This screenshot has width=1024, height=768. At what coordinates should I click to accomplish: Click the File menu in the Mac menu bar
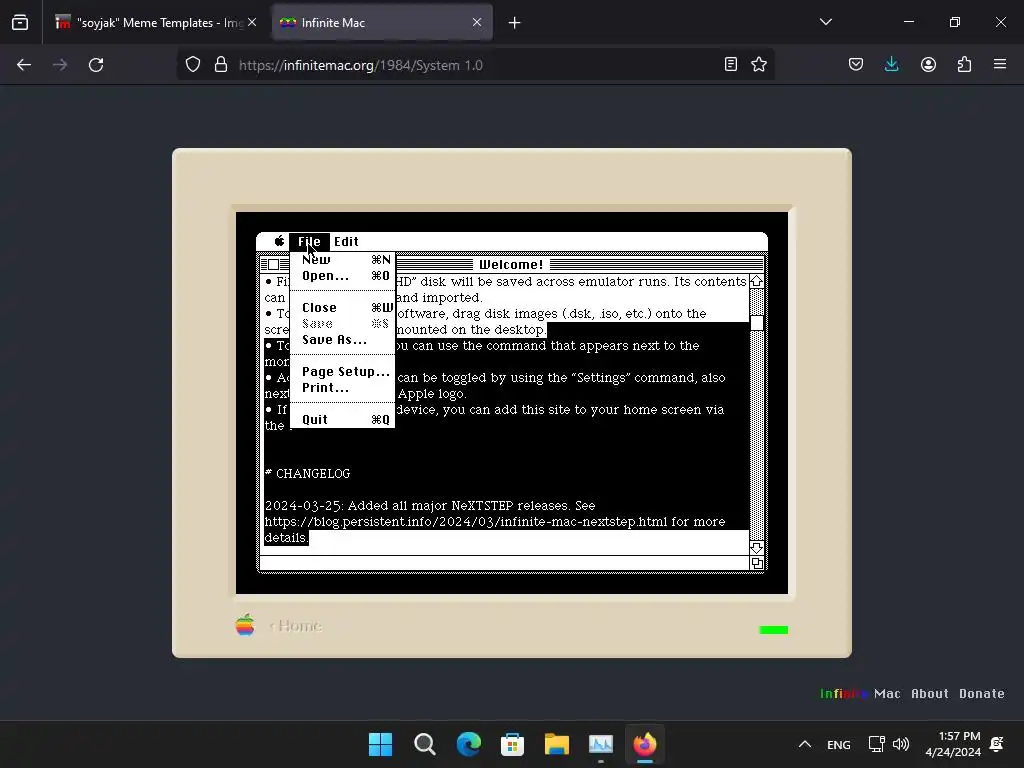[309, 242]
